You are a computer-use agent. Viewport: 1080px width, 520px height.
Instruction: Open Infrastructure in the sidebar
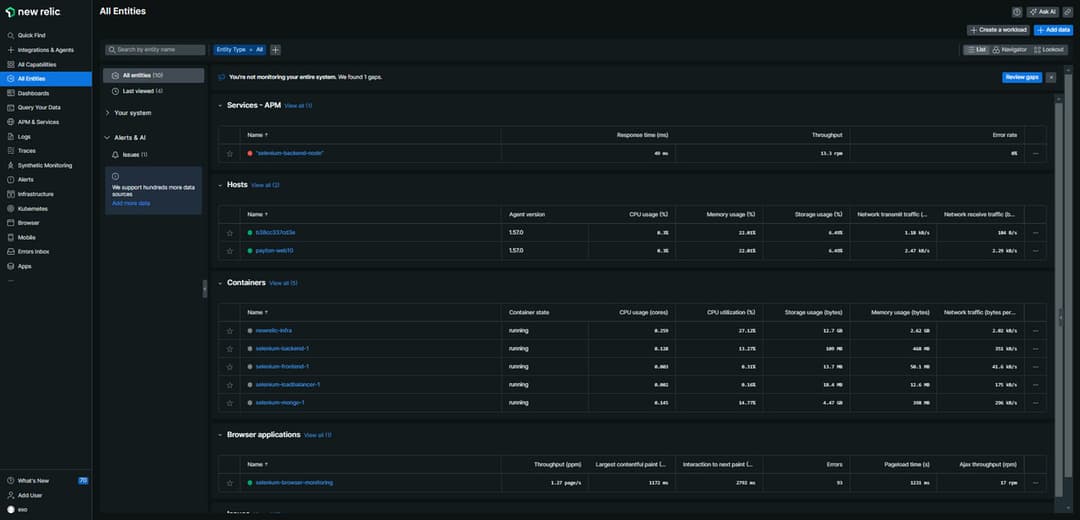(x=45, y=194)
